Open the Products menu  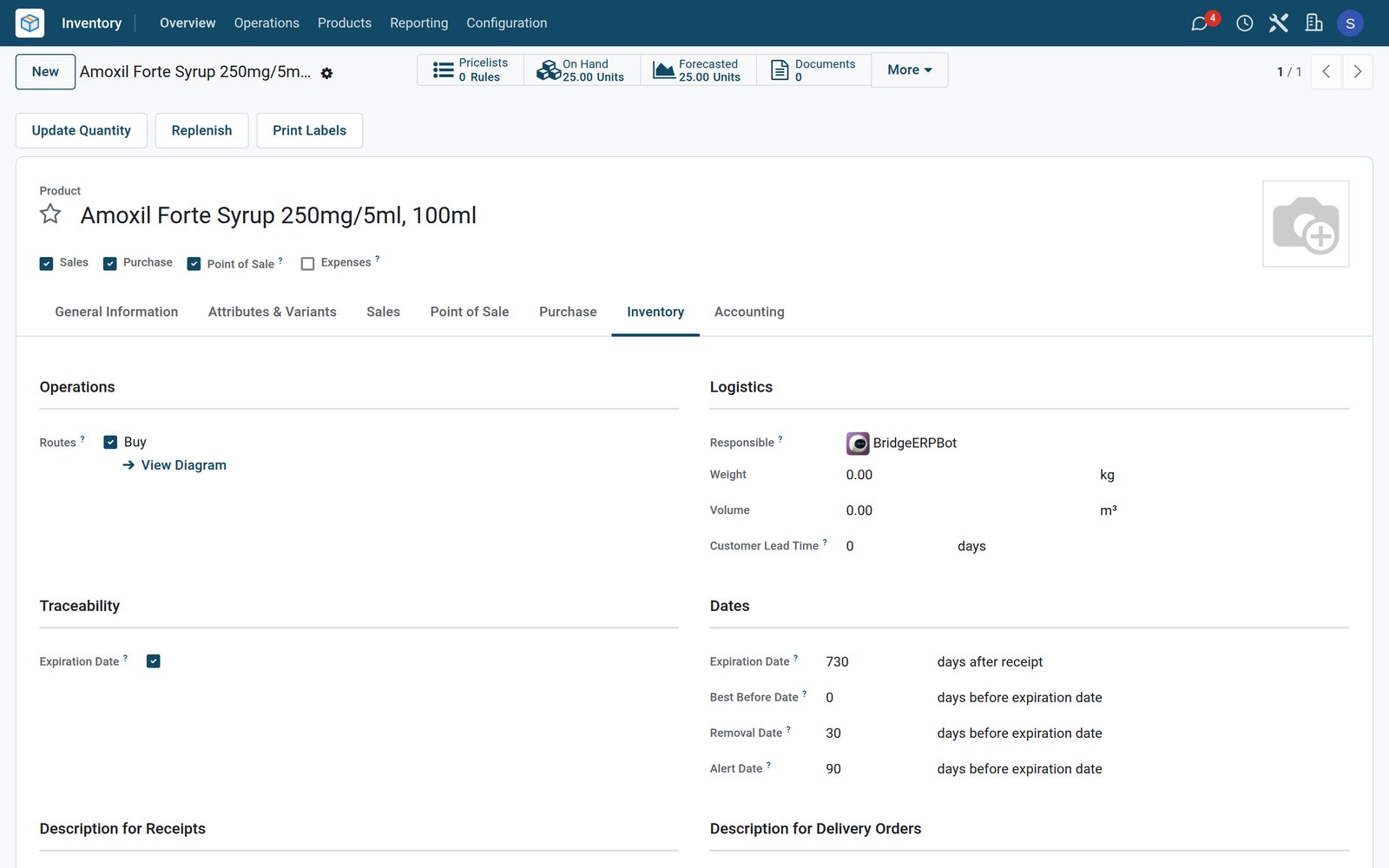[x=345, y=23]
